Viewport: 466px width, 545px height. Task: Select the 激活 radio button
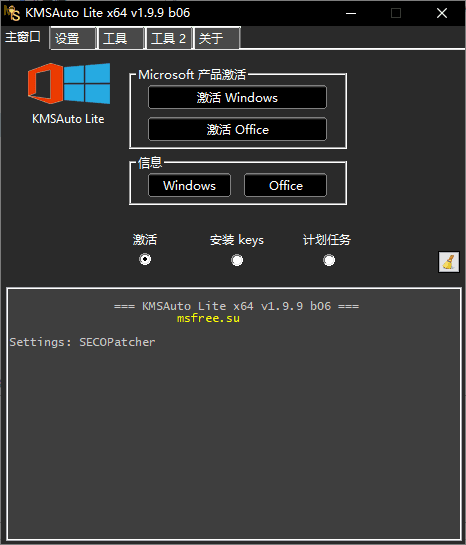(145, 259)
